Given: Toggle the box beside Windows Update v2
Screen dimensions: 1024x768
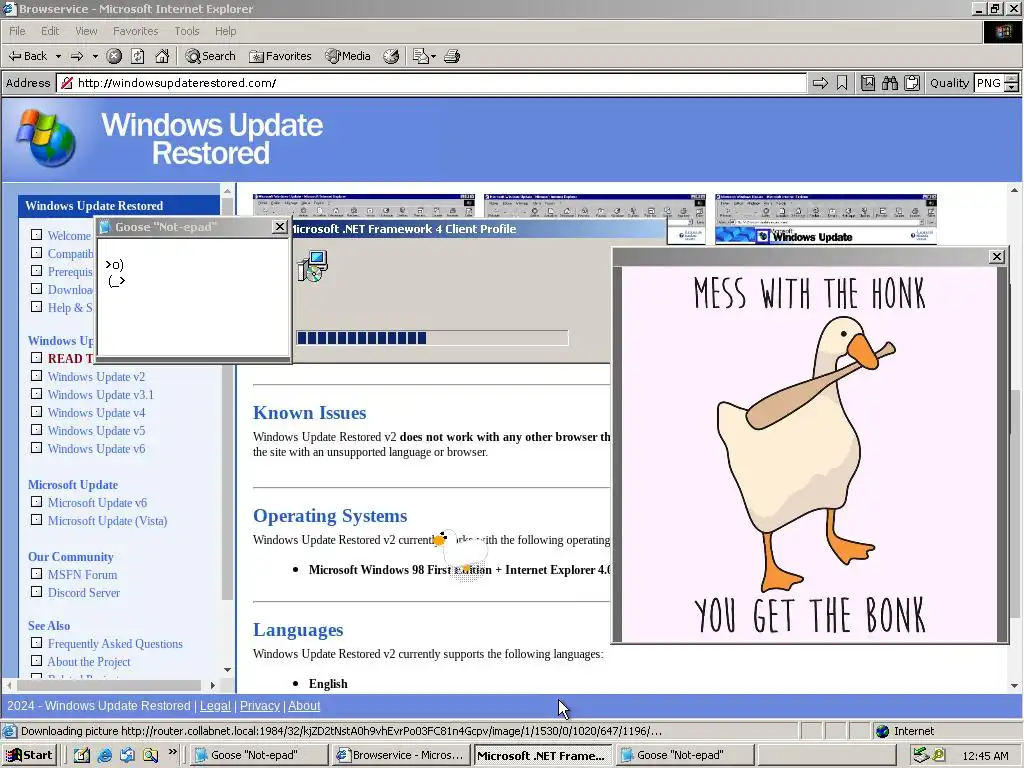Looking at the screenshot, I should 37,376.
